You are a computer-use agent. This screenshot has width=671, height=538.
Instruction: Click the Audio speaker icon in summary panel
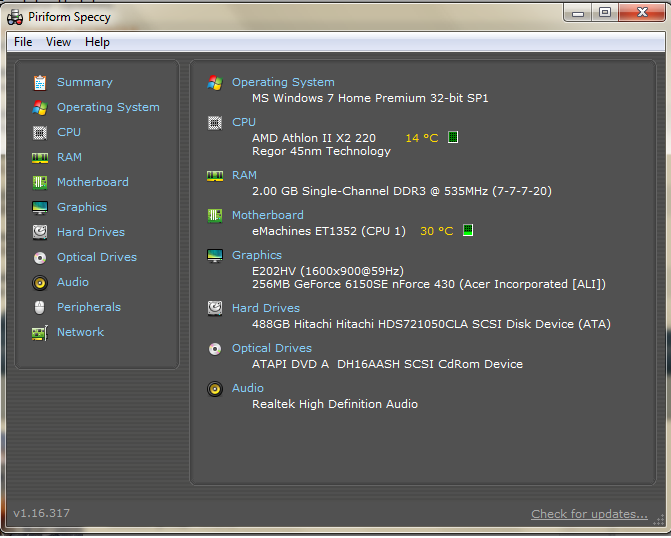pyautogui.click(x=215, y=389)
